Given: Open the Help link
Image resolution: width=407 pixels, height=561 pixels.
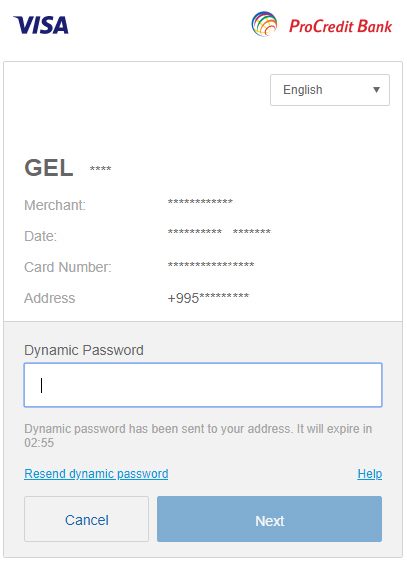Looking at the screenshot, I should click(369, 474).
